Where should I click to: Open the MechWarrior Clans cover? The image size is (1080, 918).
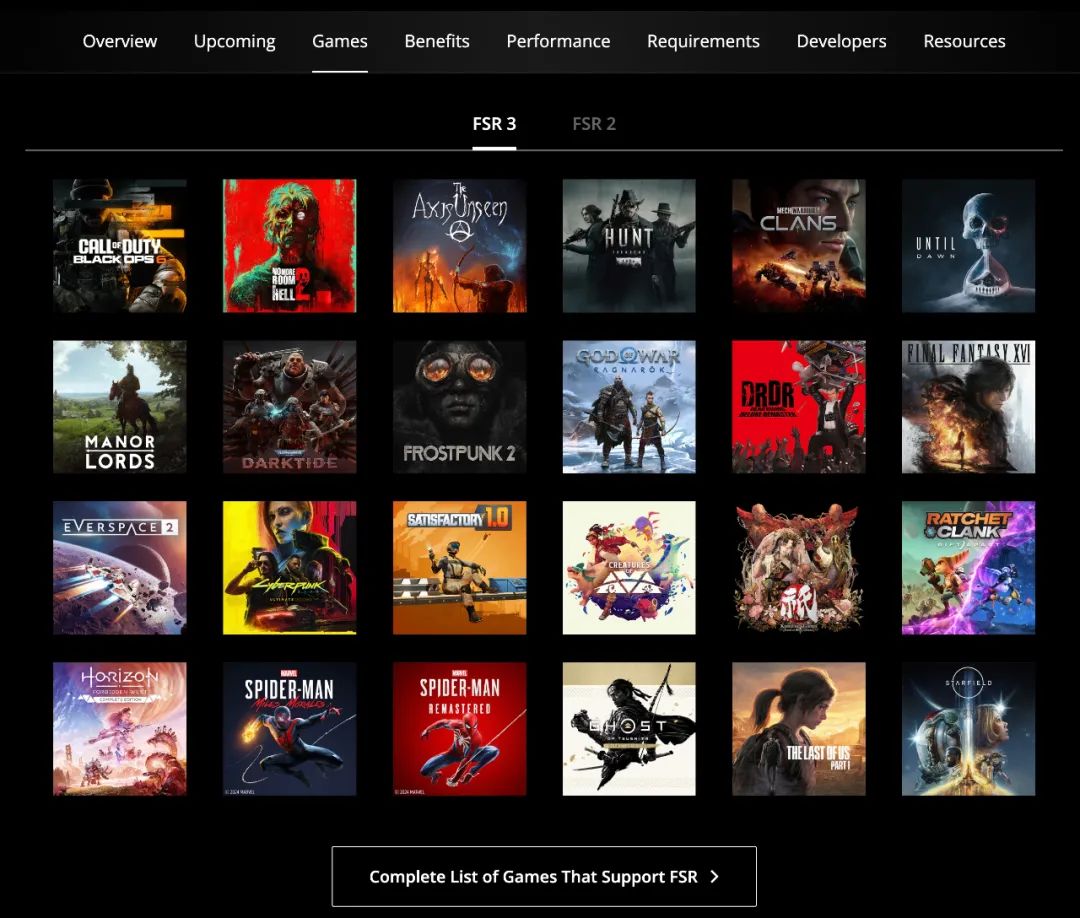pos(799,246)
